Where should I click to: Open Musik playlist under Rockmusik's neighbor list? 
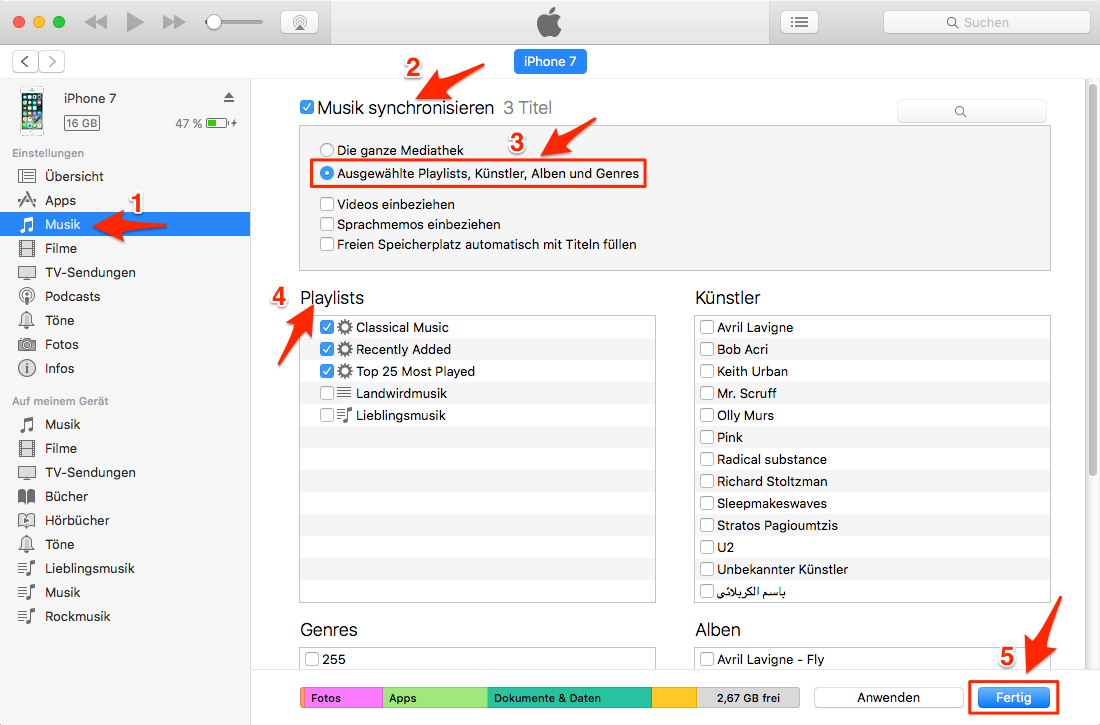point(125,592)
